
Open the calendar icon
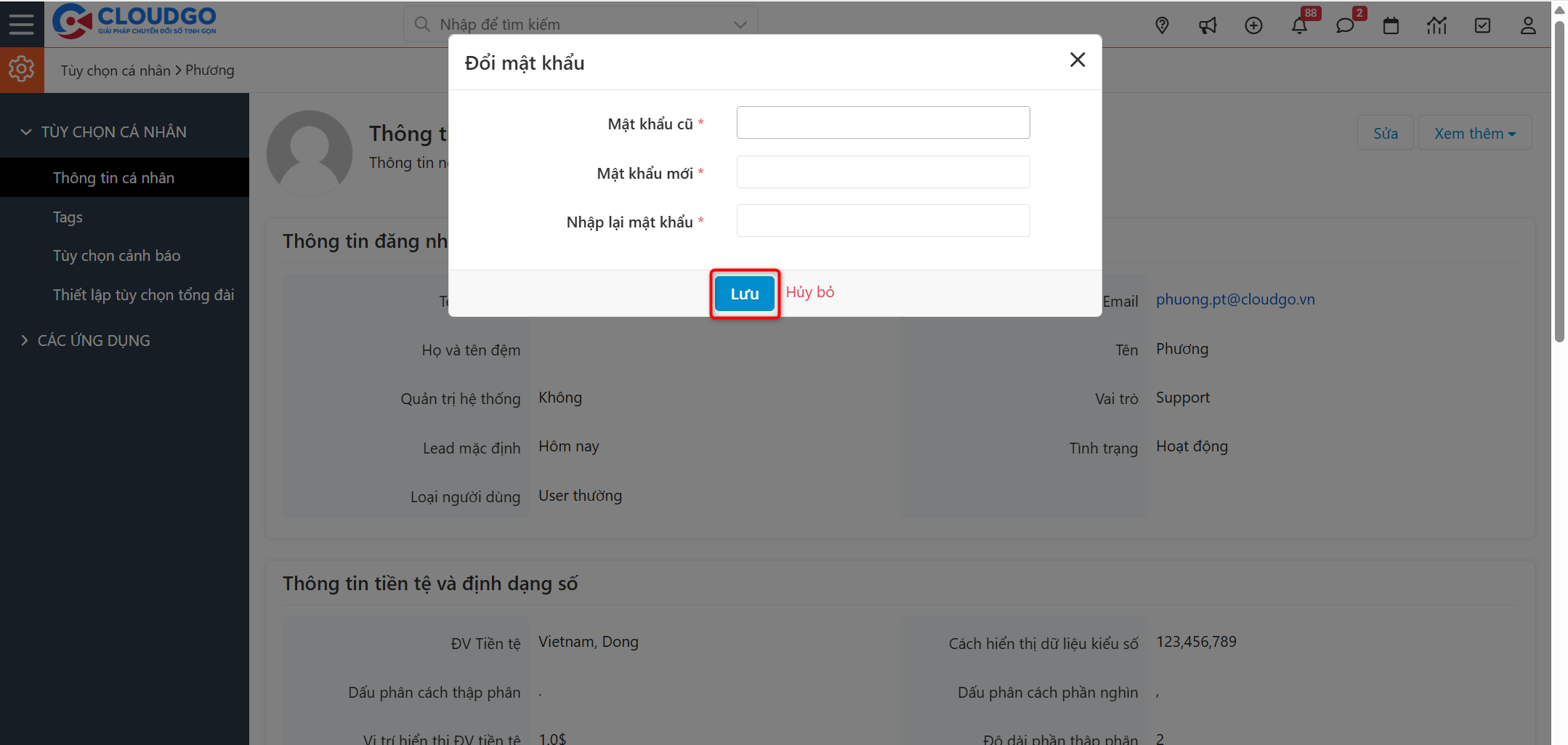1391,25
